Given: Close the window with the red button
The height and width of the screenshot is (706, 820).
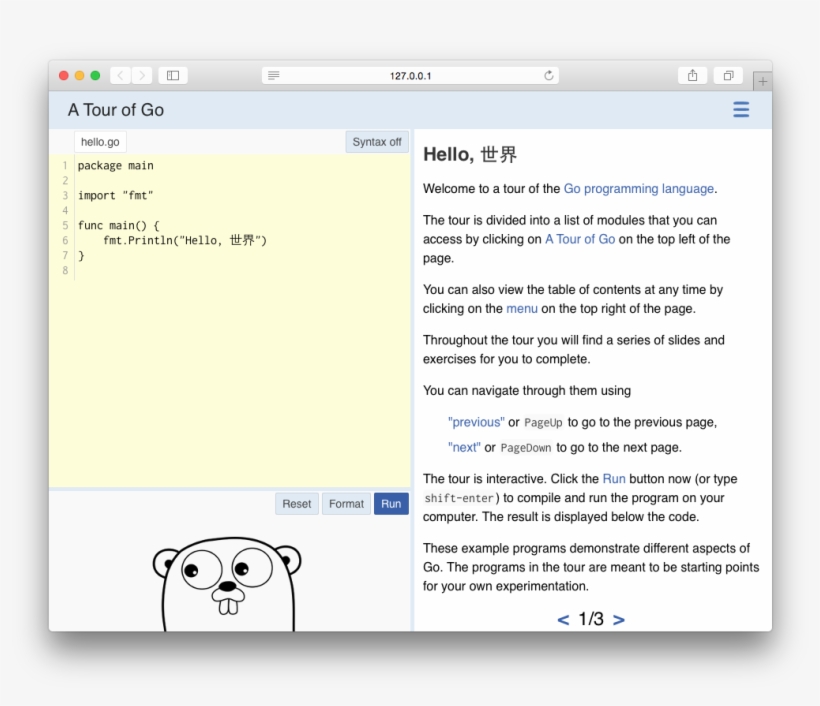Looking at the screenshot, I should coord(64,76).
